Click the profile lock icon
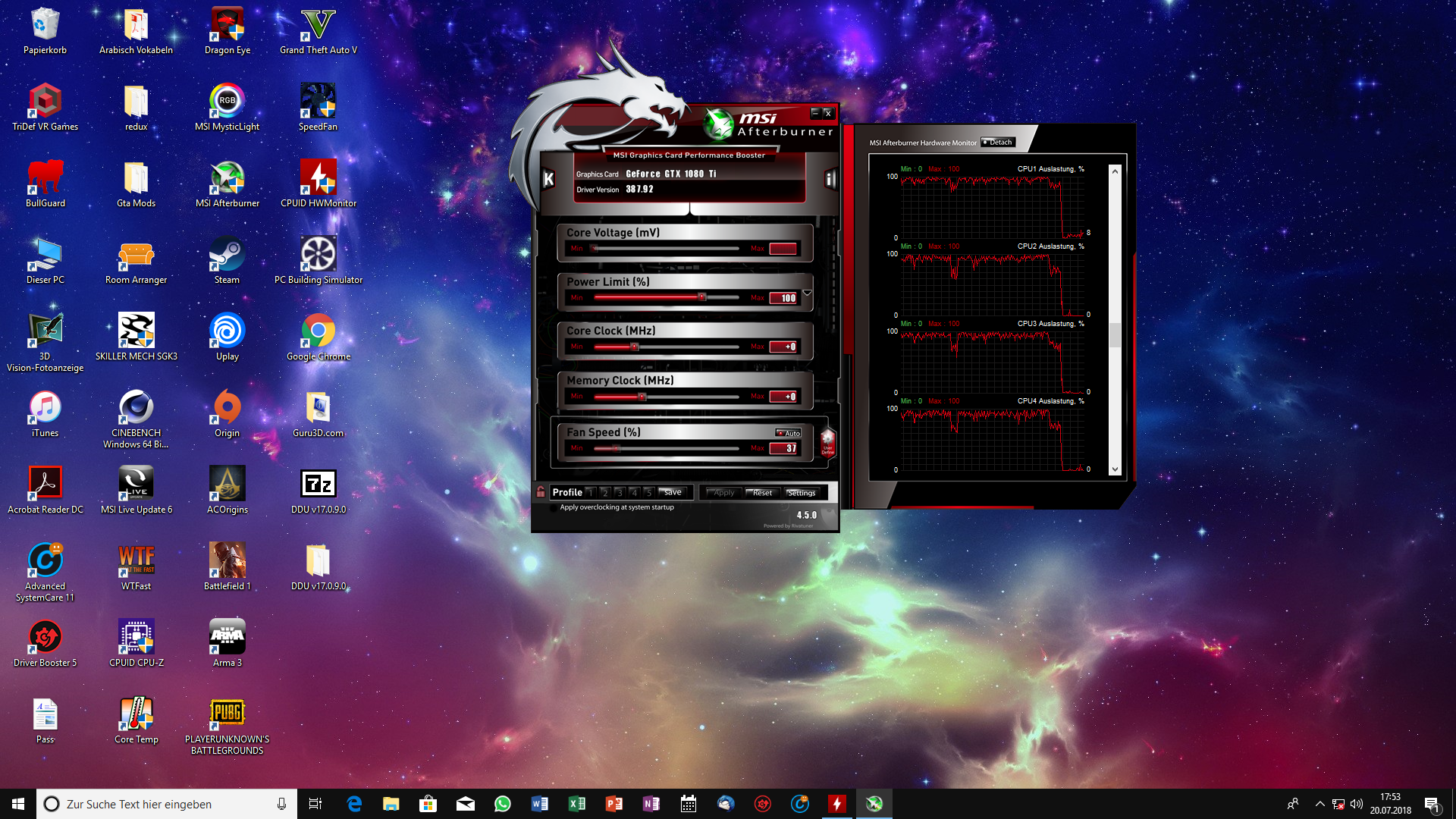1456x819 pixels. coord(541,492)
